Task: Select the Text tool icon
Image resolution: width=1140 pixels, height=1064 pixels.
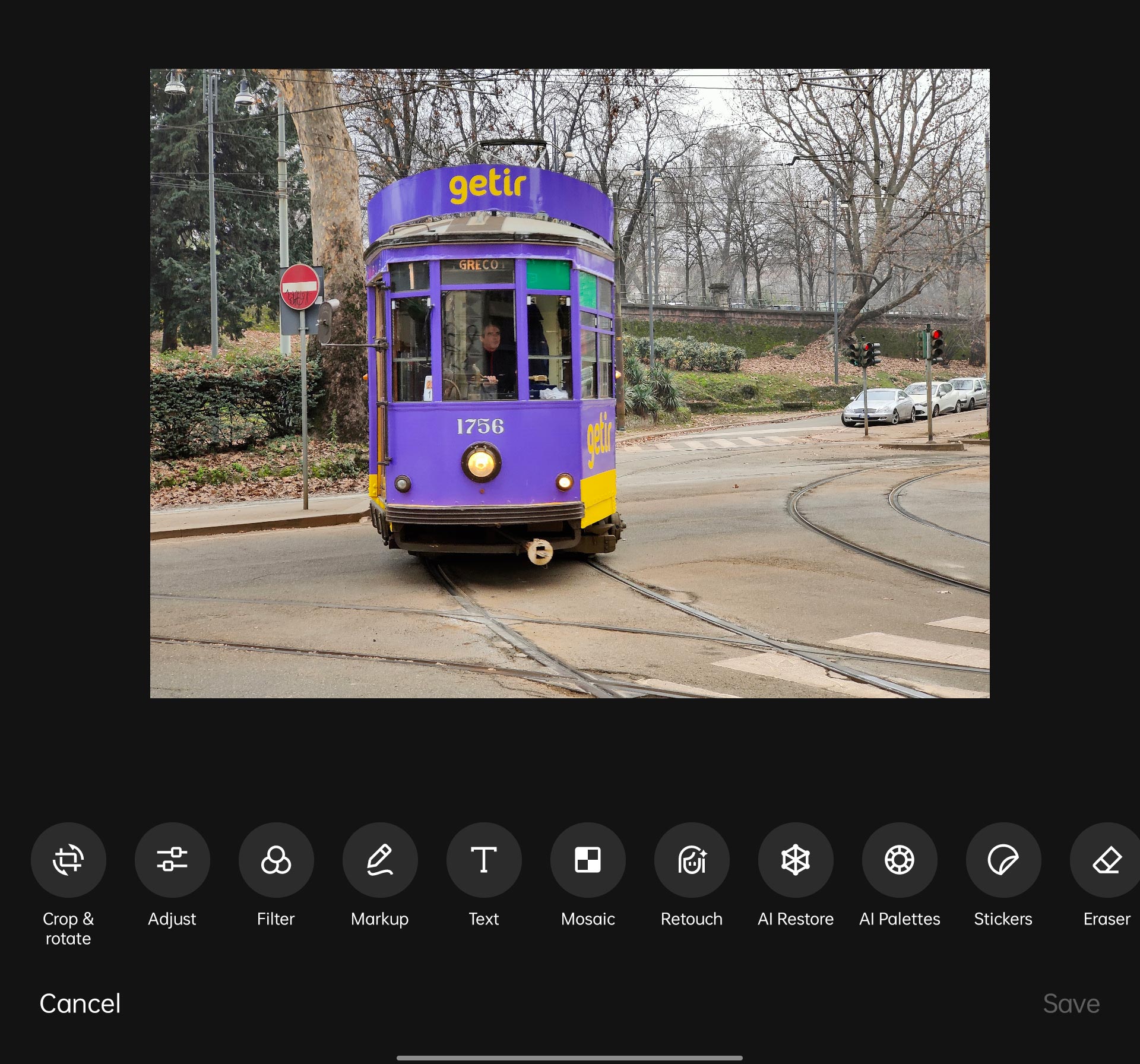Action: pyautogui.click(x=484, y=859)
